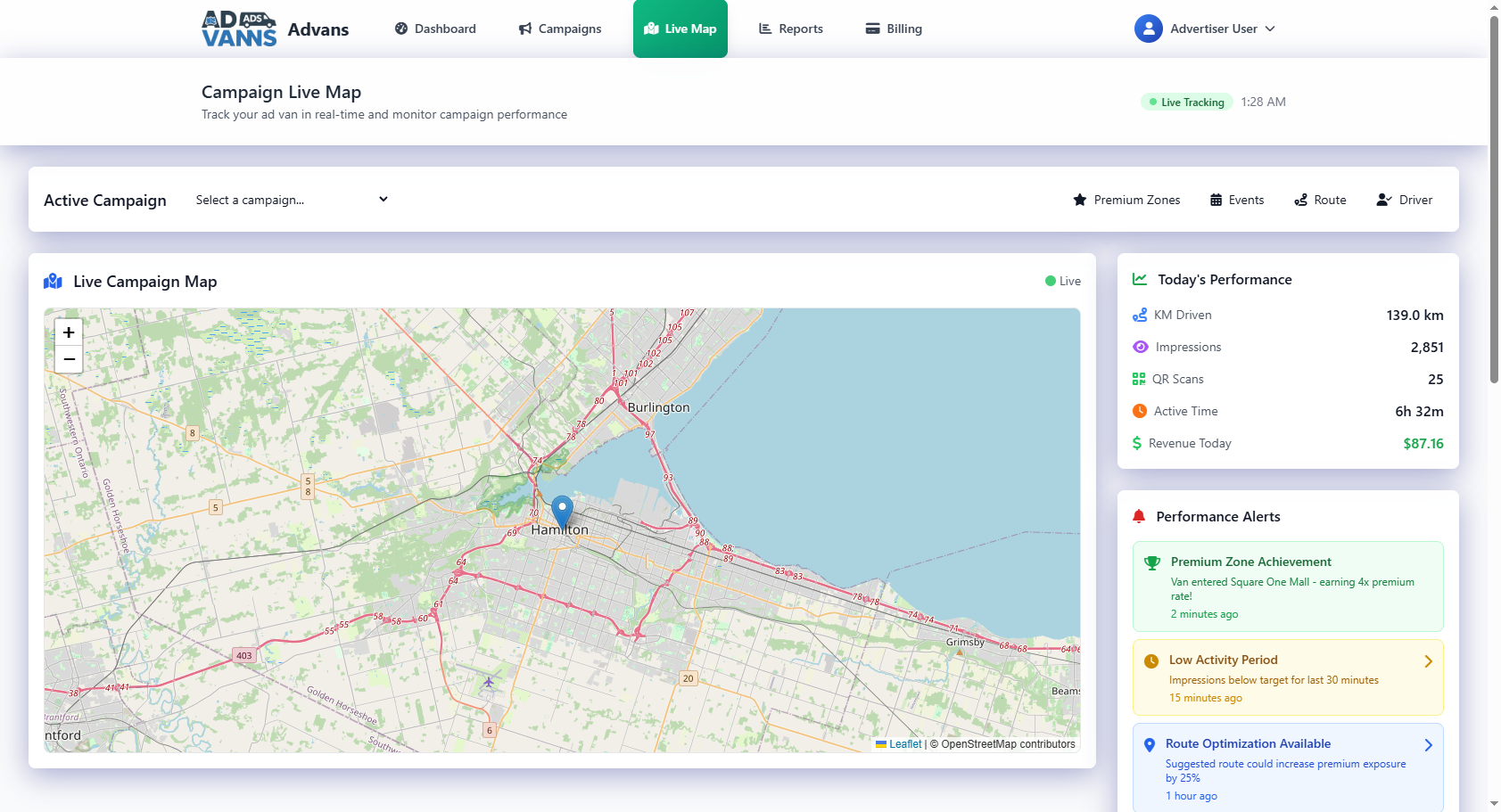Click the clock icon in Low Activity Period

coord(1151,661)
